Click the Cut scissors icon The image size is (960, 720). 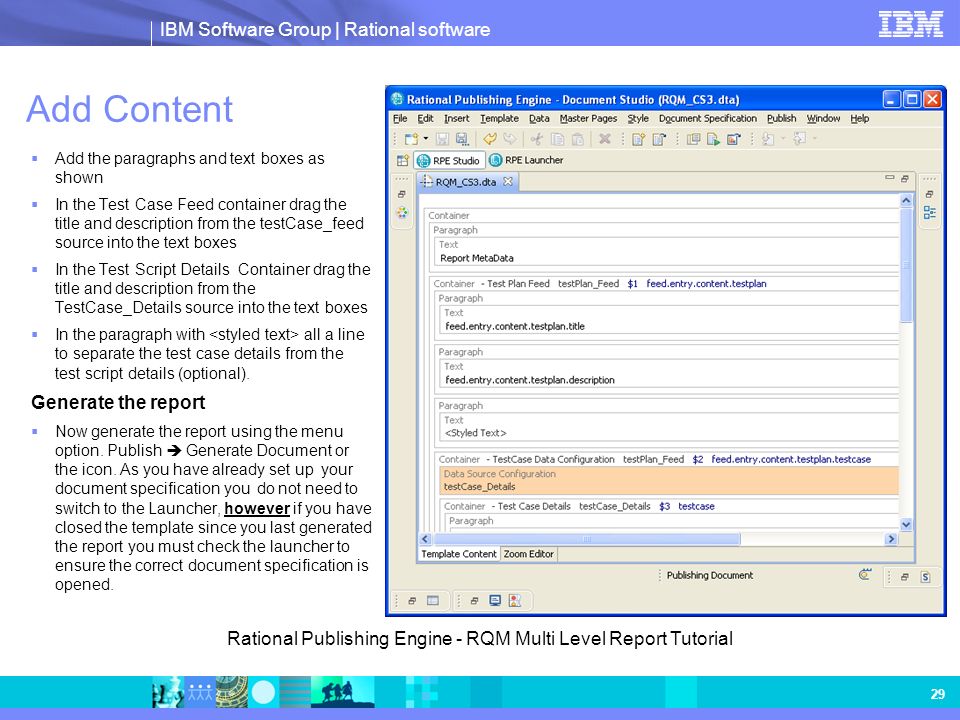click(x=537, y=139)
